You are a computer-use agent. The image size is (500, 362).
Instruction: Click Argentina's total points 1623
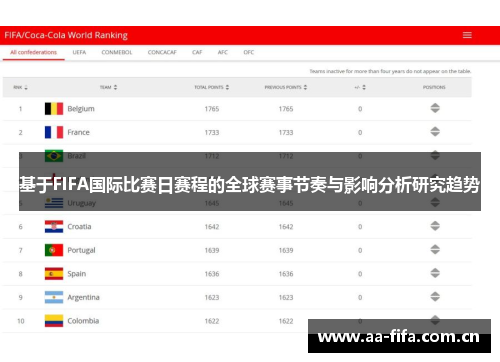[x=212, y=297]
